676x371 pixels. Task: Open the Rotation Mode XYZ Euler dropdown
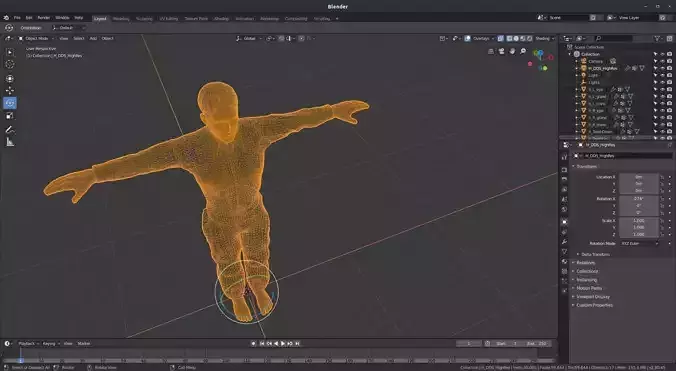coord(639,243)
